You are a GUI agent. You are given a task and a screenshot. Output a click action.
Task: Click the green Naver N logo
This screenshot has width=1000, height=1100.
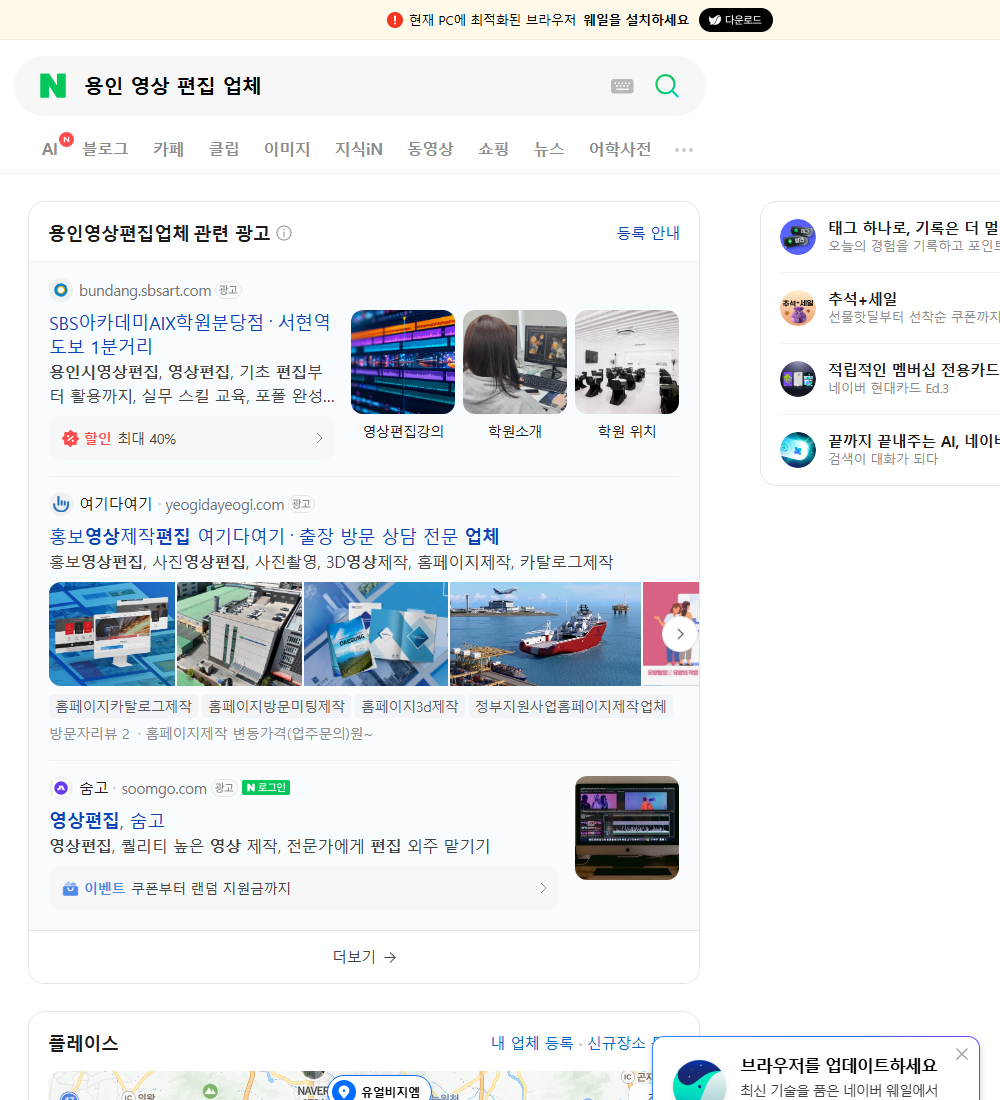click(53, 86)
